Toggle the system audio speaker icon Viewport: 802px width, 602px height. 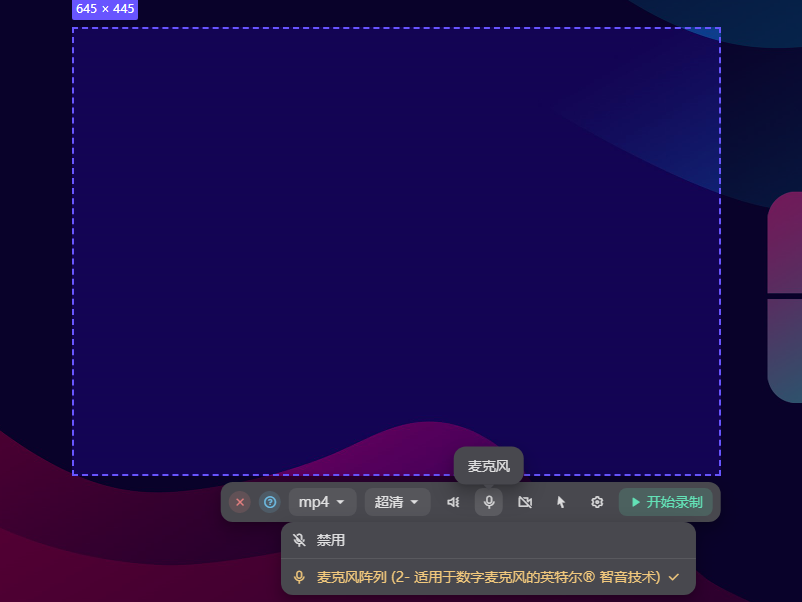[x=453, y=502]
